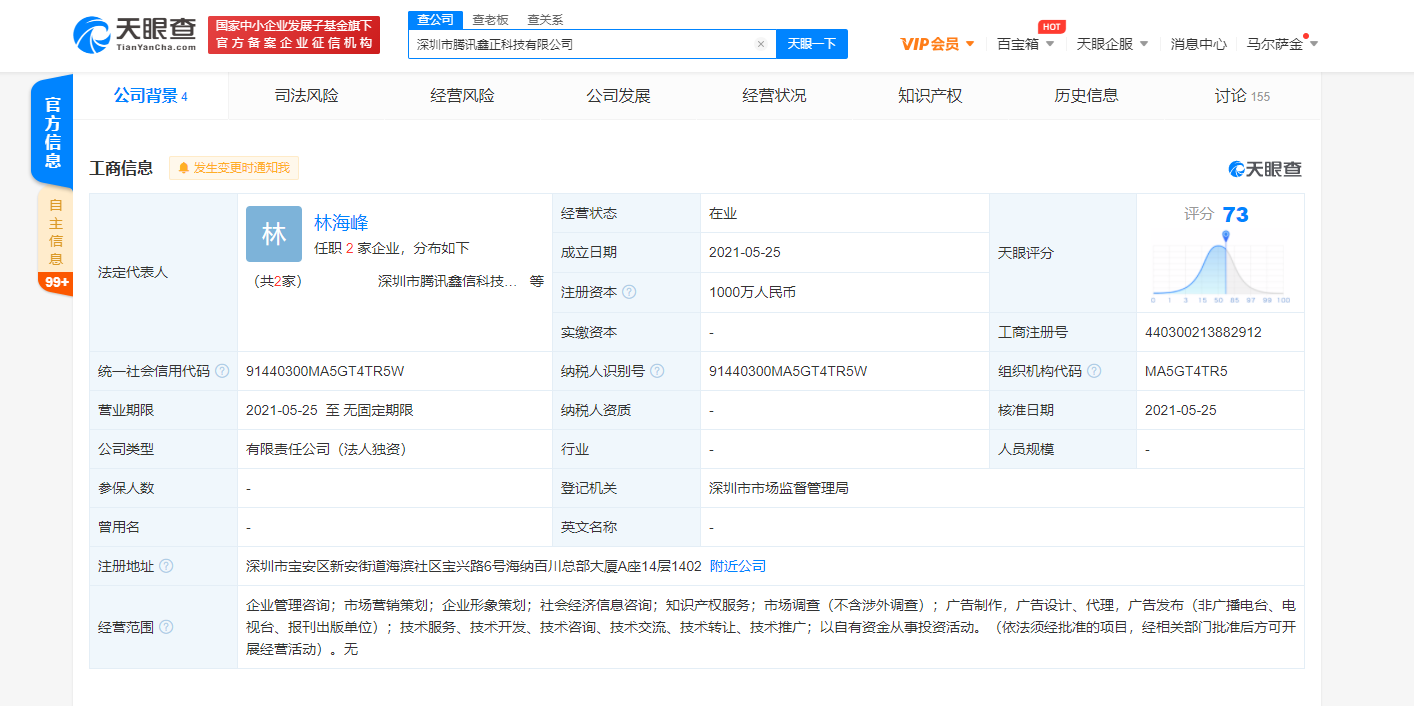The width and height of the screenshot is (1414, 706).
Task: Click the company name search input field
Action: click(580, 44)
